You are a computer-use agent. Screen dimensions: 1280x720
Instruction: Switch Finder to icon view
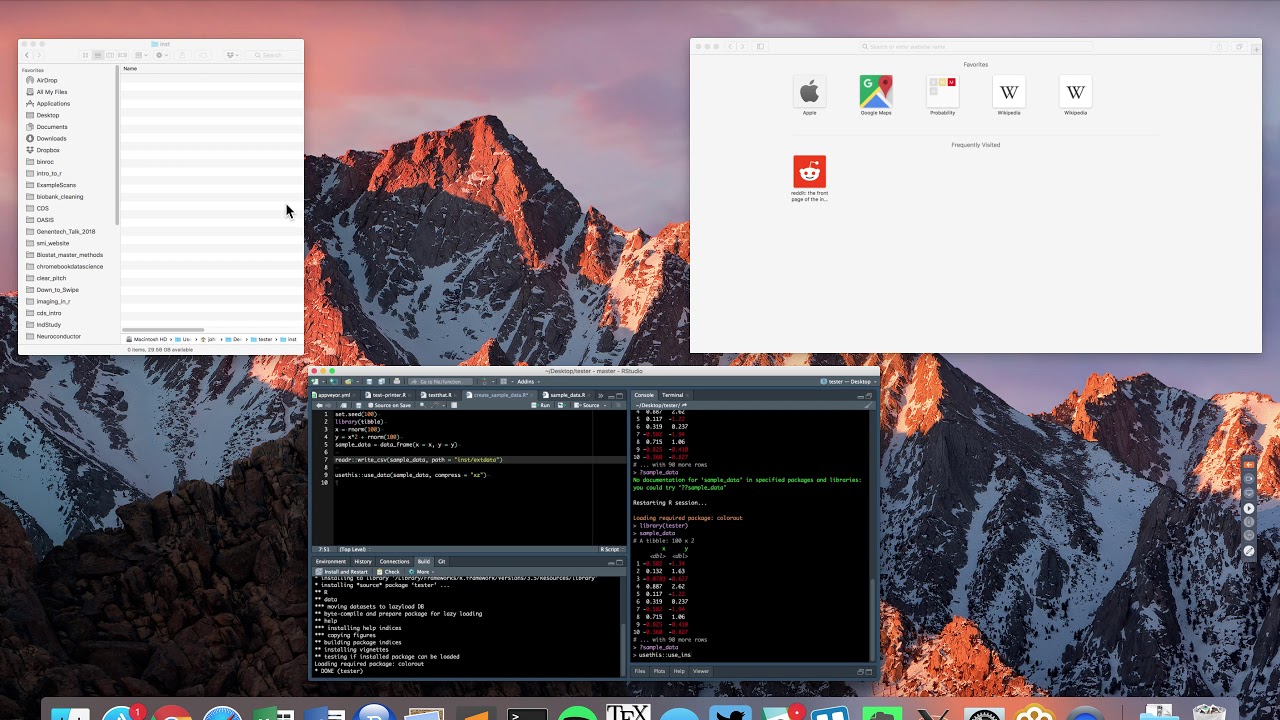[85, 55]
